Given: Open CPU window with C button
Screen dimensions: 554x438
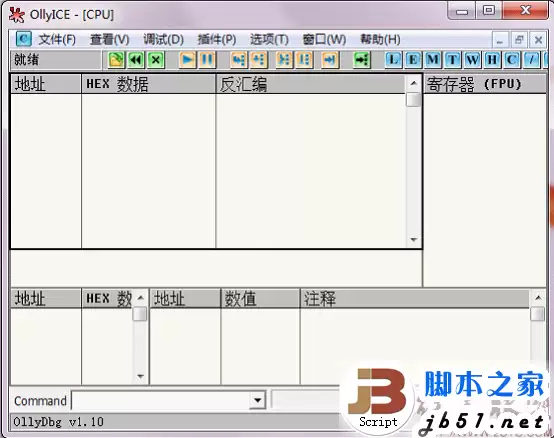Looking at the screenshot, I should coord(512,60).
